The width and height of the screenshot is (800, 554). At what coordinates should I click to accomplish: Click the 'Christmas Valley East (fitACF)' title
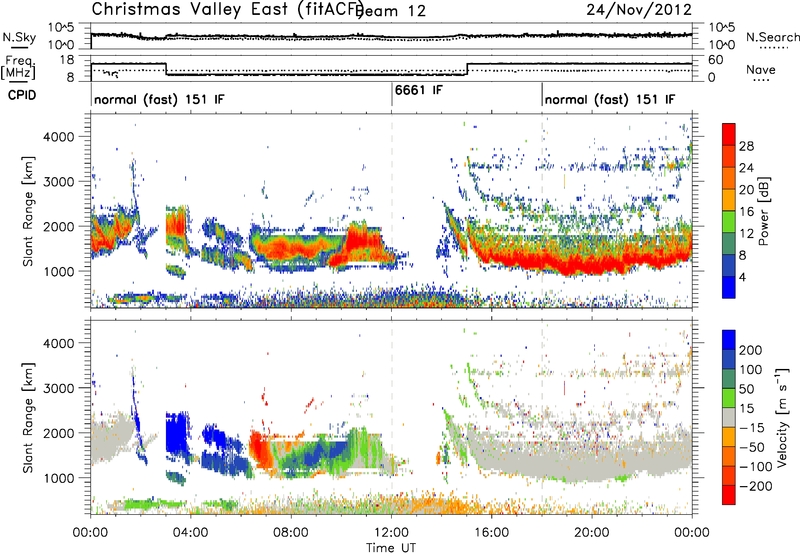pyautogui.click(x=228, y=9)
